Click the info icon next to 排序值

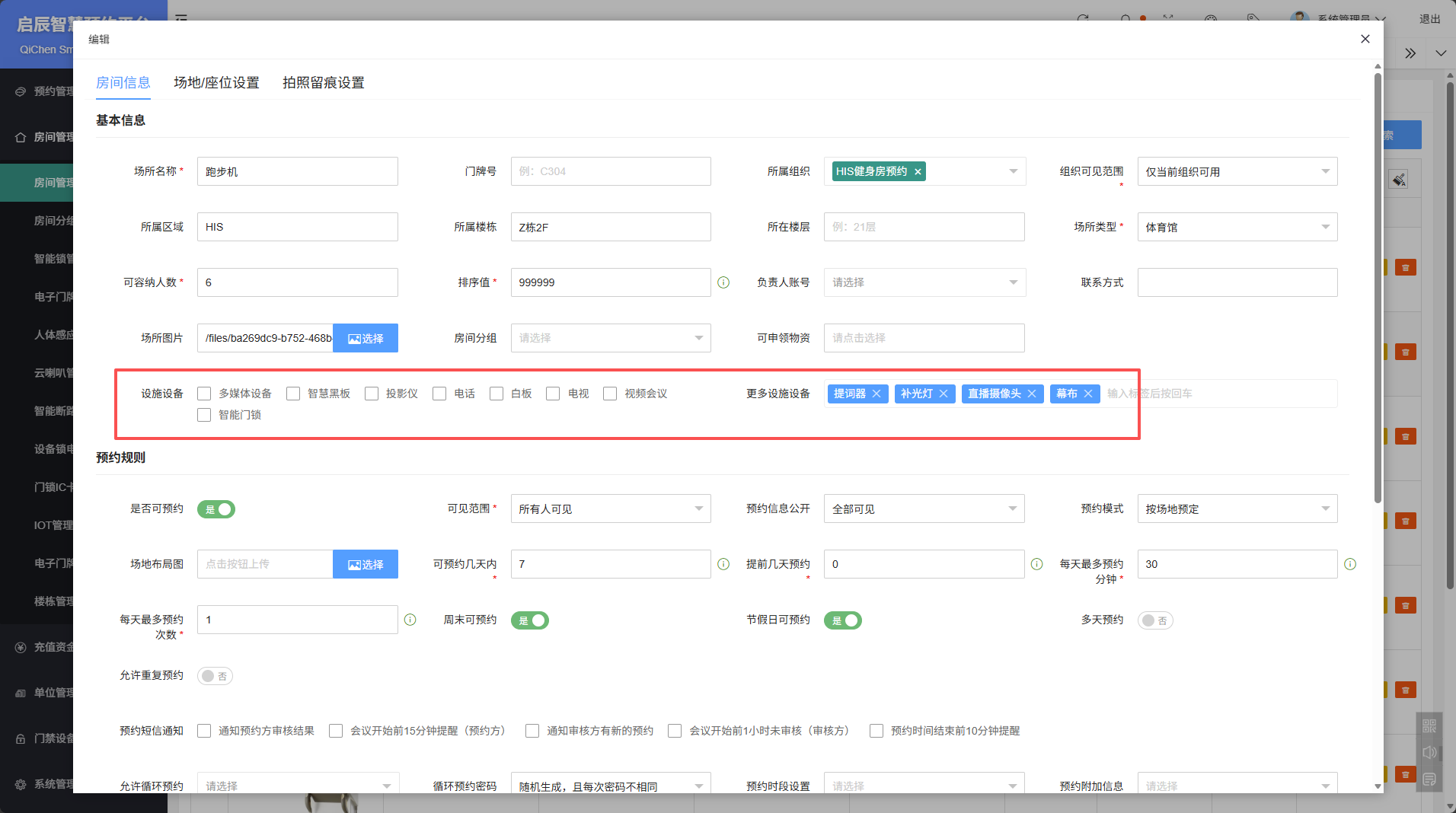tap(723, 282)
